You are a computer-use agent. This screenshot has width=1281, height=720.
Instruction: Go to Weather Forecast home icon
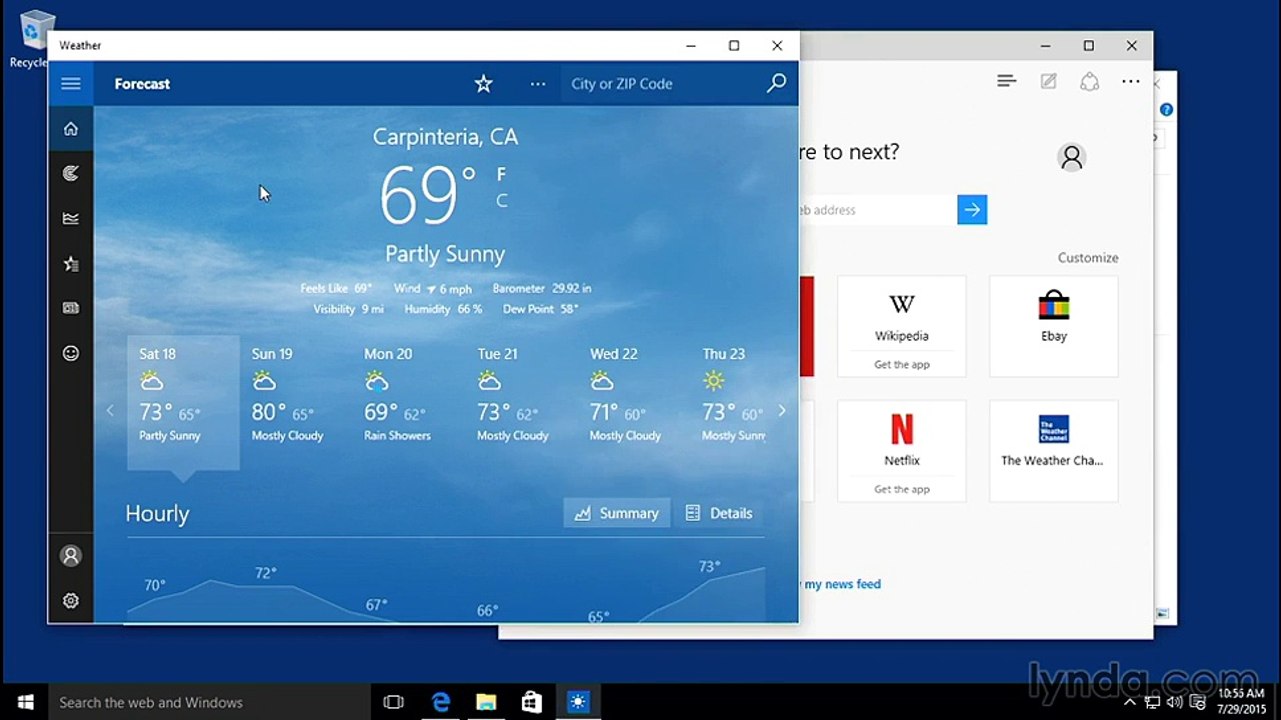70,129
